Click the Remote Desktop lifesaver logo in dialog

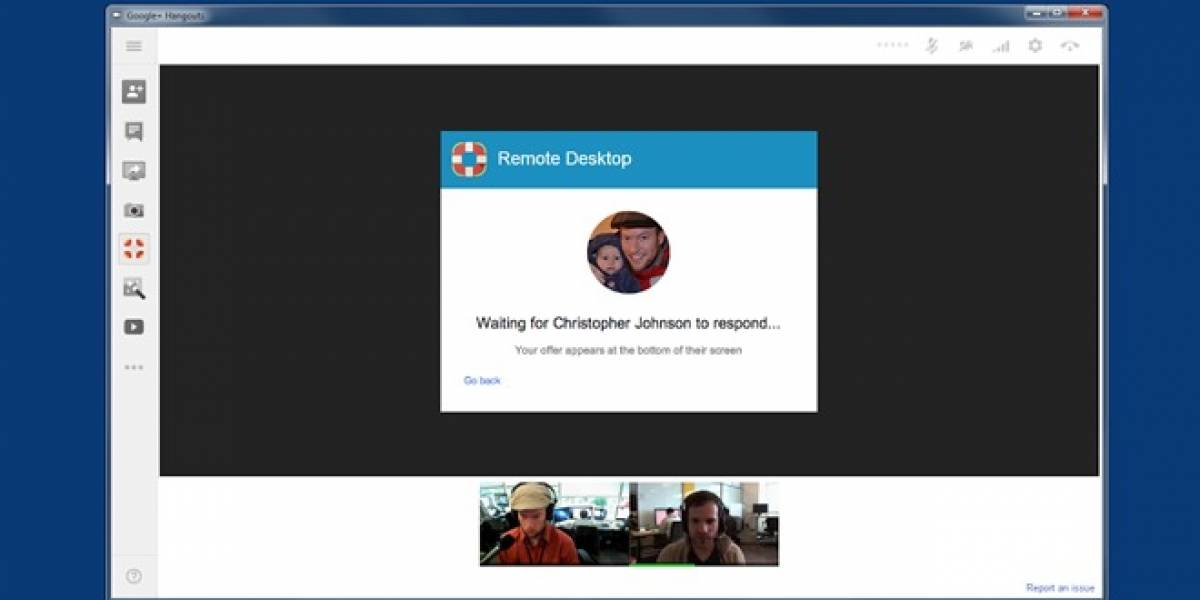[x=469, y=159]
